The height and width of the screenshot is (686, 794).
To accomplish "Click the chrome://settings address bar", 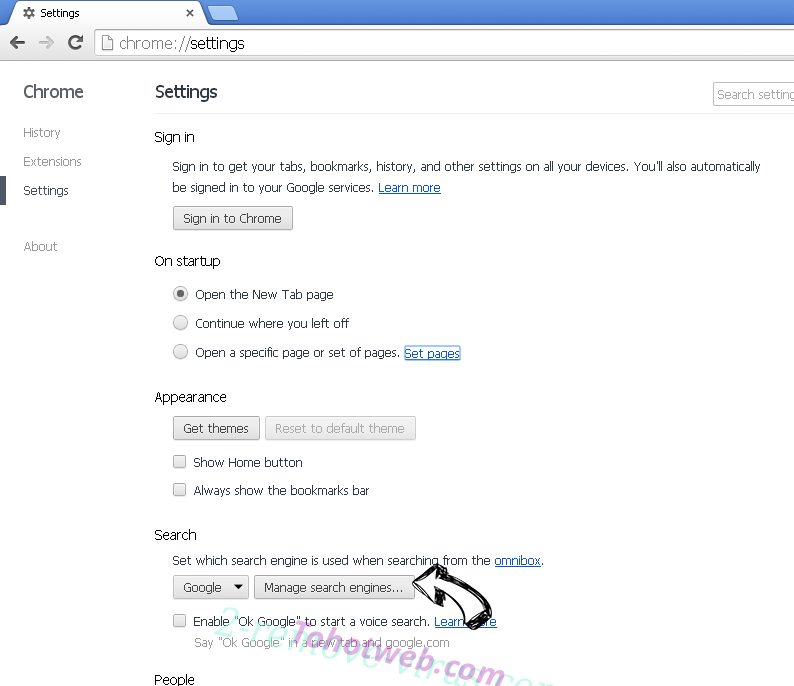I will tap(446, 43).
